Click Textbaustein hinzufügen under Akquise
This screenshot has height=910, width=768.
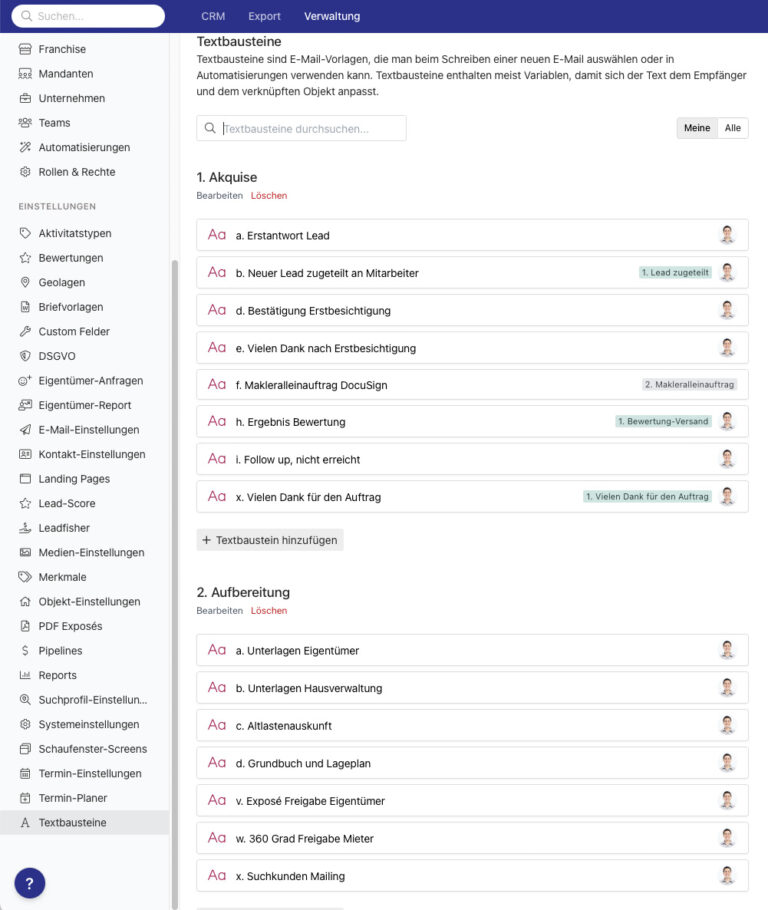coord(269,540)
